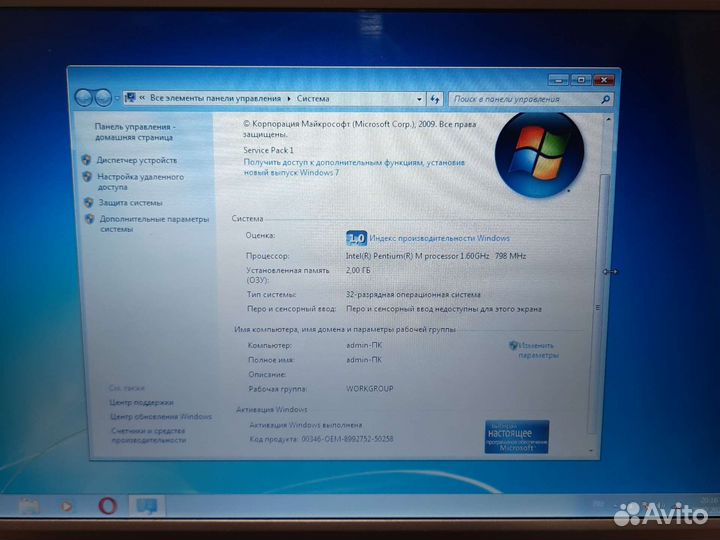The height and width of the screenshot is (540, 720).
Task: Open Opera browser from taskbar
Action: pos(108,506)
